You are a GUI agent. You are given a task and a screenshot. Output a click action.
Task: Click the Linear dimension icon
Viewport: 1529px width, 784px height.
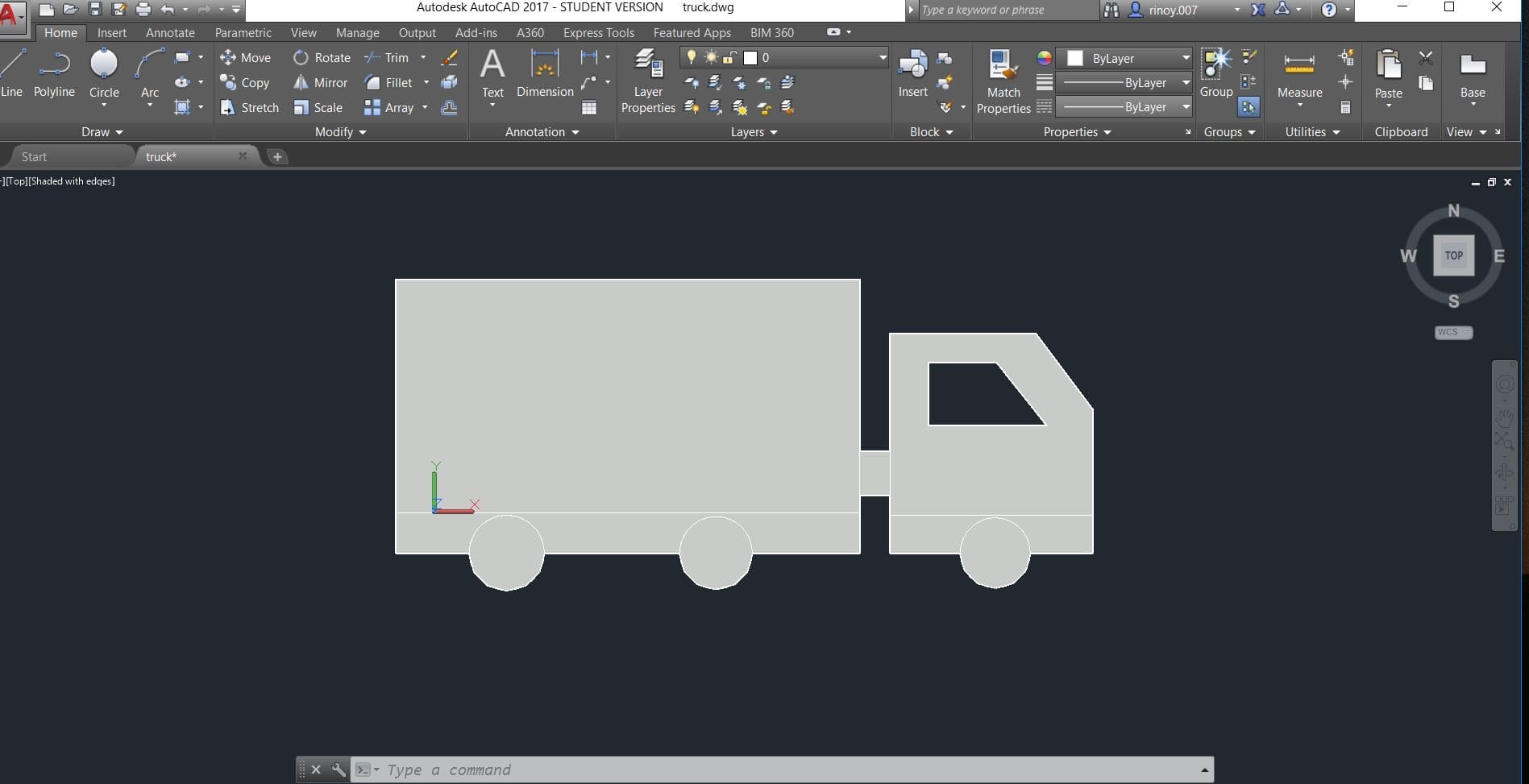(x=589, y=57)
